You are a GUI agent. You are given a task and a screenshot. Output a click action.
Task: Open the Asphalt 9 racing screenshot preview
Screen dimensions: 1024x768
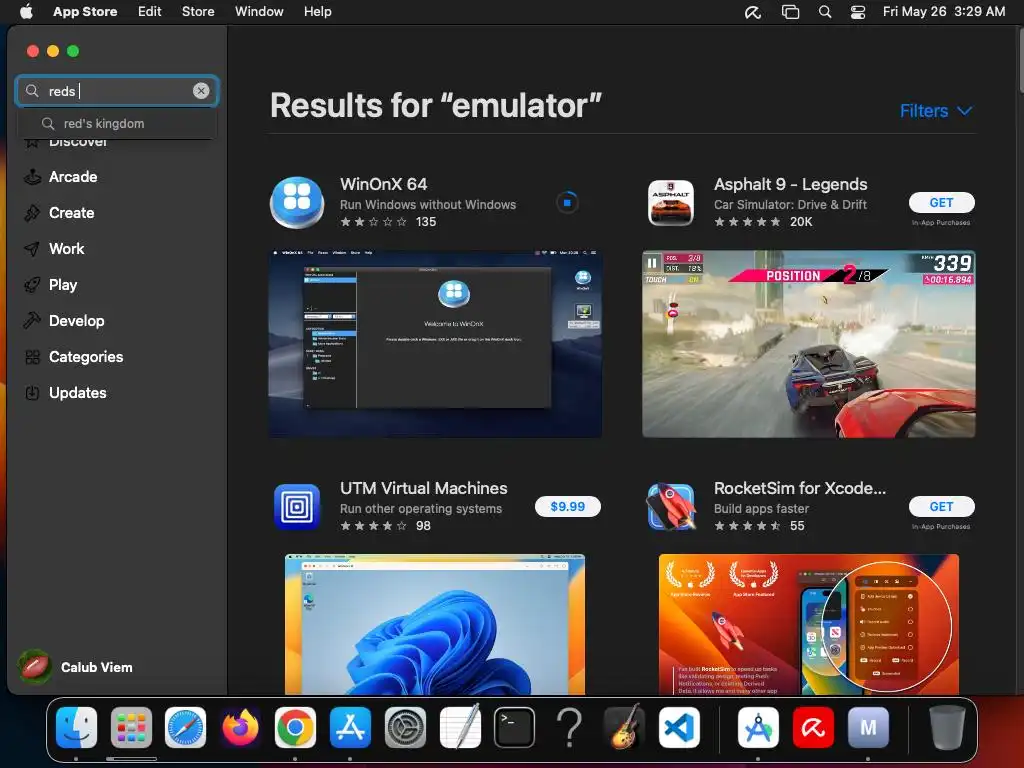click(x=808, y=344)
